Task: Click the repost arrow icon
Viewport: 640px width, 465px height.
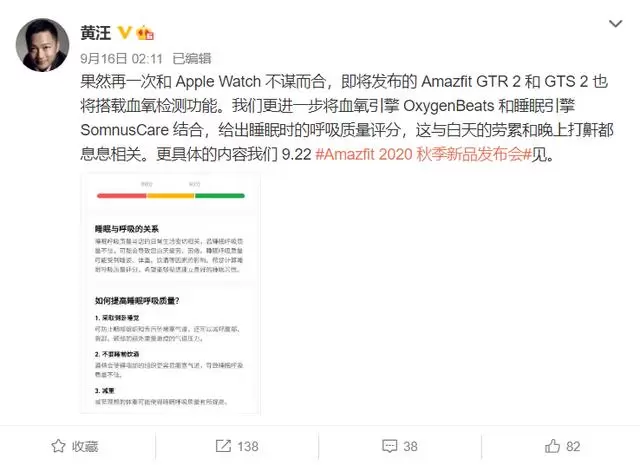Action: [223, 446]
